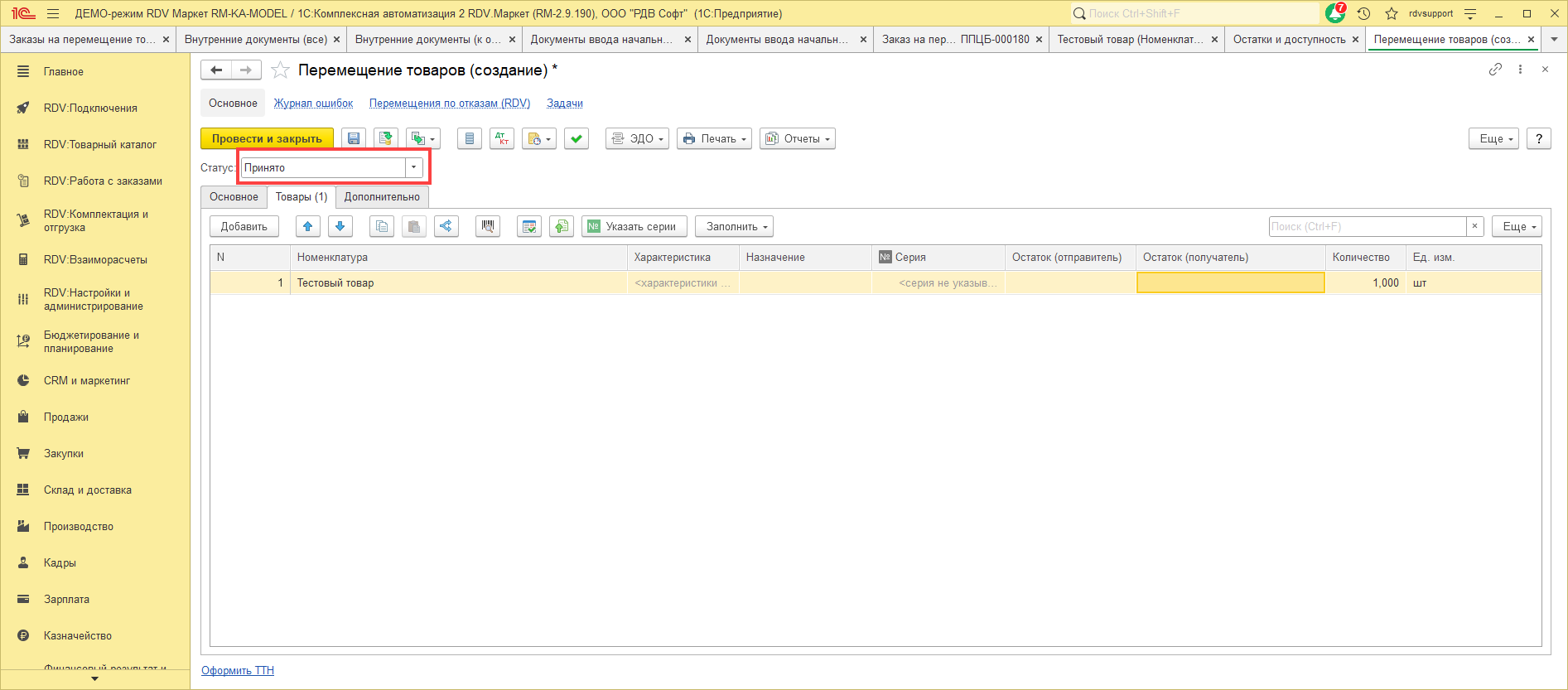Open the Казначейство section
Image resolution: width=1568 pixels, height=690 pixels.
[x=78, y=635]
